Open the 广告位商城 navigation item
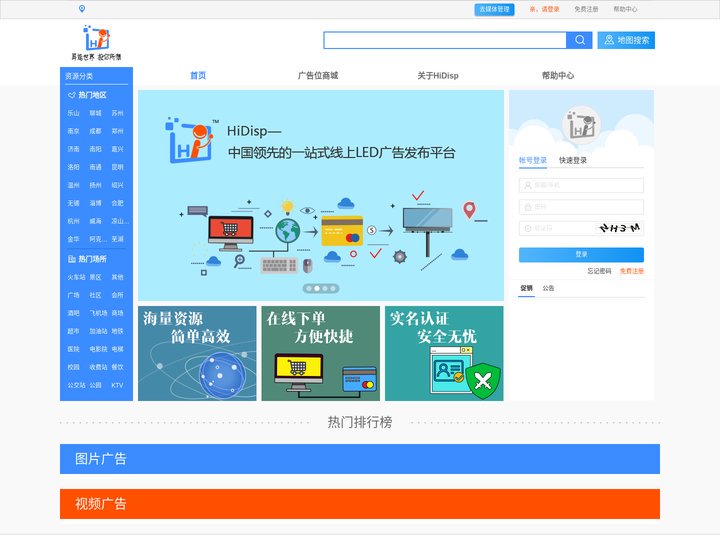The image size is (720, 540). tap(318, 76)
